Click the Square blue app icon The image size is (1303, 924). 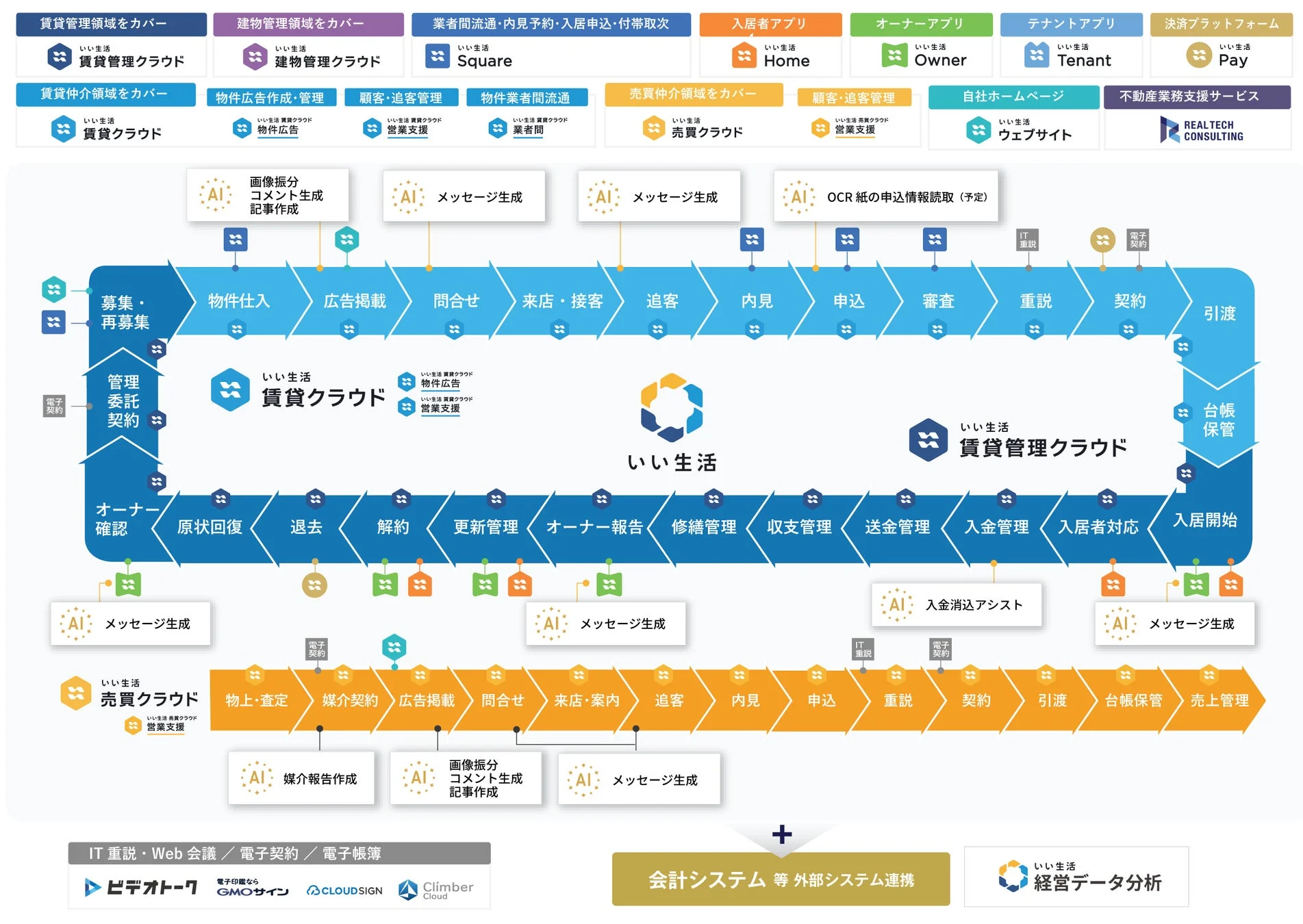(438, 56)
